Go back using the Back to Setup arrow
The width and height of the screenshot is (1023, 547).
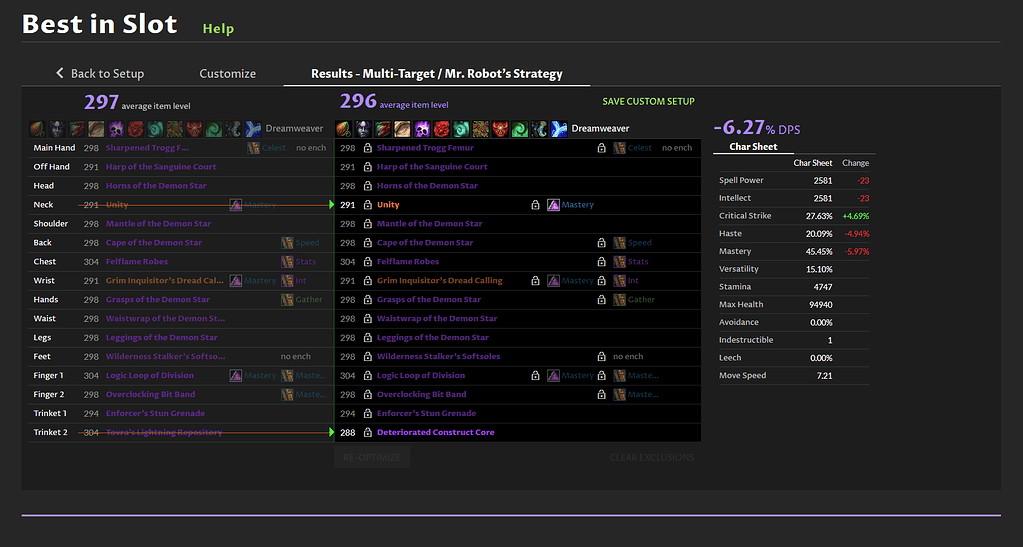point(60,73)
